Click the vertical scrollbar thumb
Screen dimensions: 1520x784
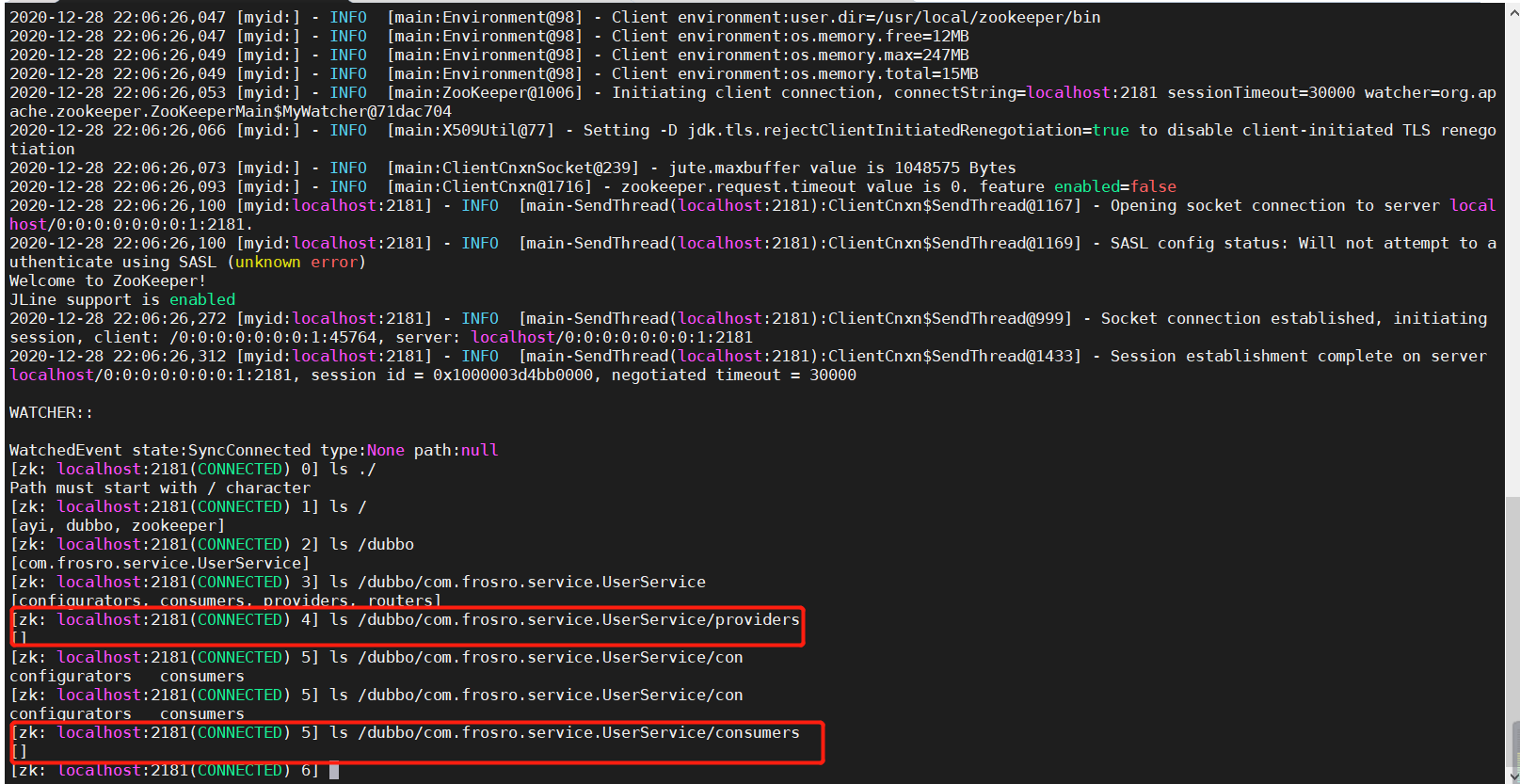pos(1512,746)
